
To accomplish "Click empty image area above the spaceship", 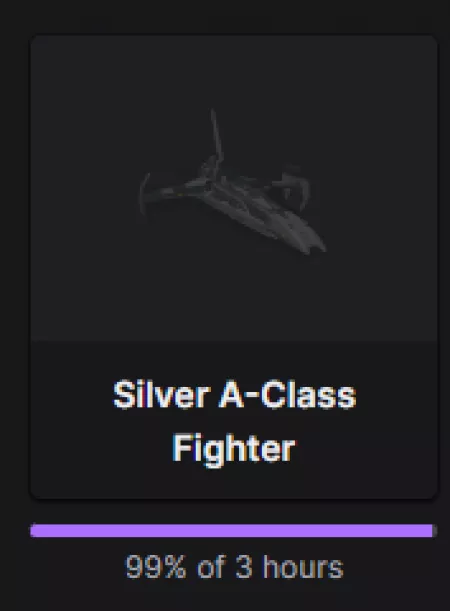I will tap(234, 70).
